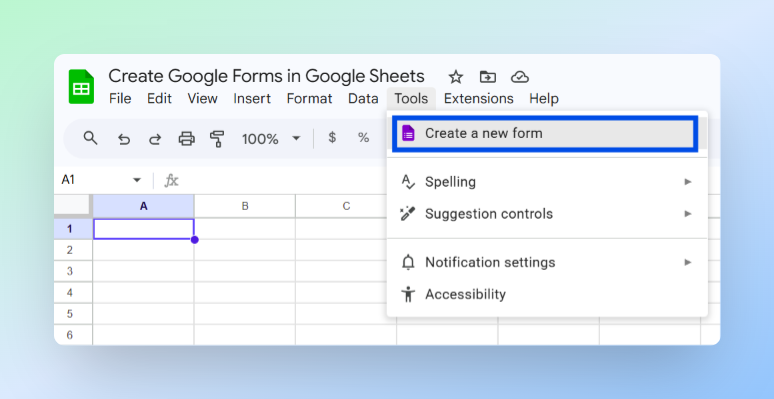Expand the Spelling submenu arrow
This screenshot has height=399, width=774.
pyautogui.click(x=688, y=182)
